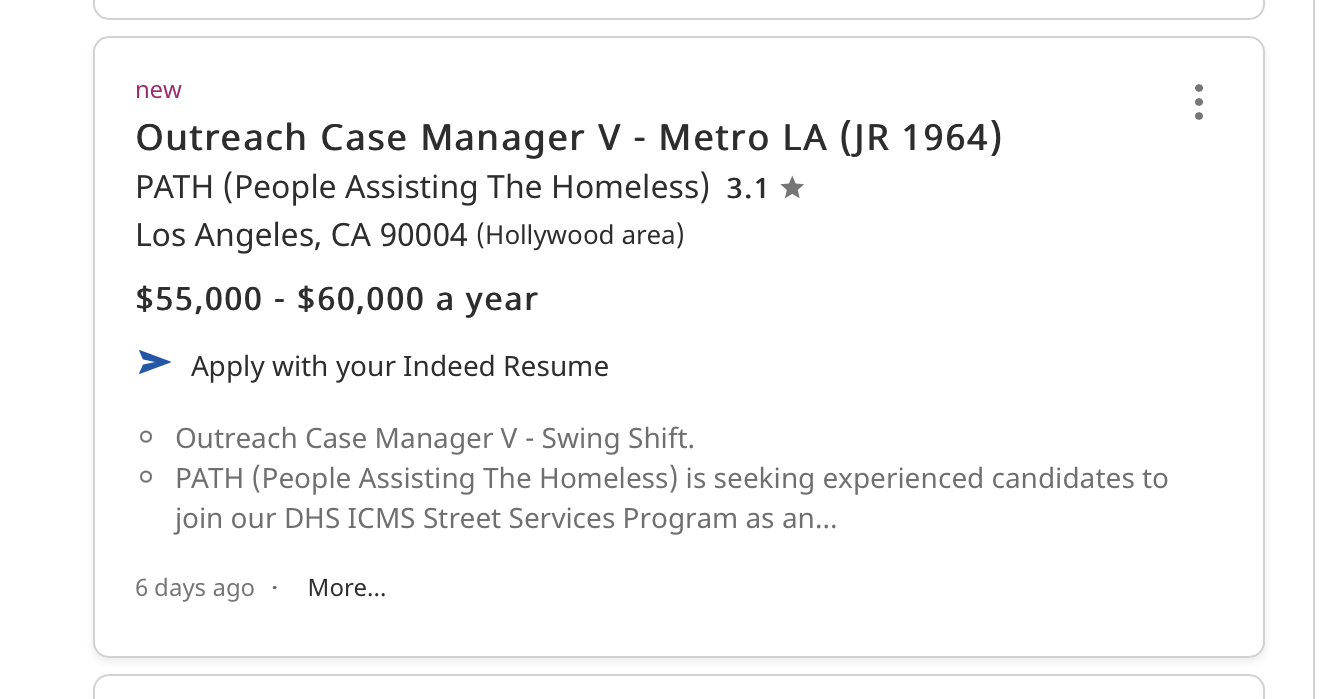Click PATH (People Assisting The Homeless) company name
Screen dimensions: 1319x699
click(422, 187)
